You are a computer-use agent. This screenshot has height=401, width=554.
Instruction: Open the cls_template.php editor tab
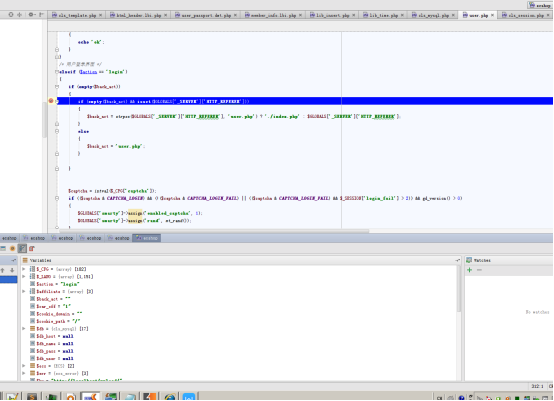(74, 15)
